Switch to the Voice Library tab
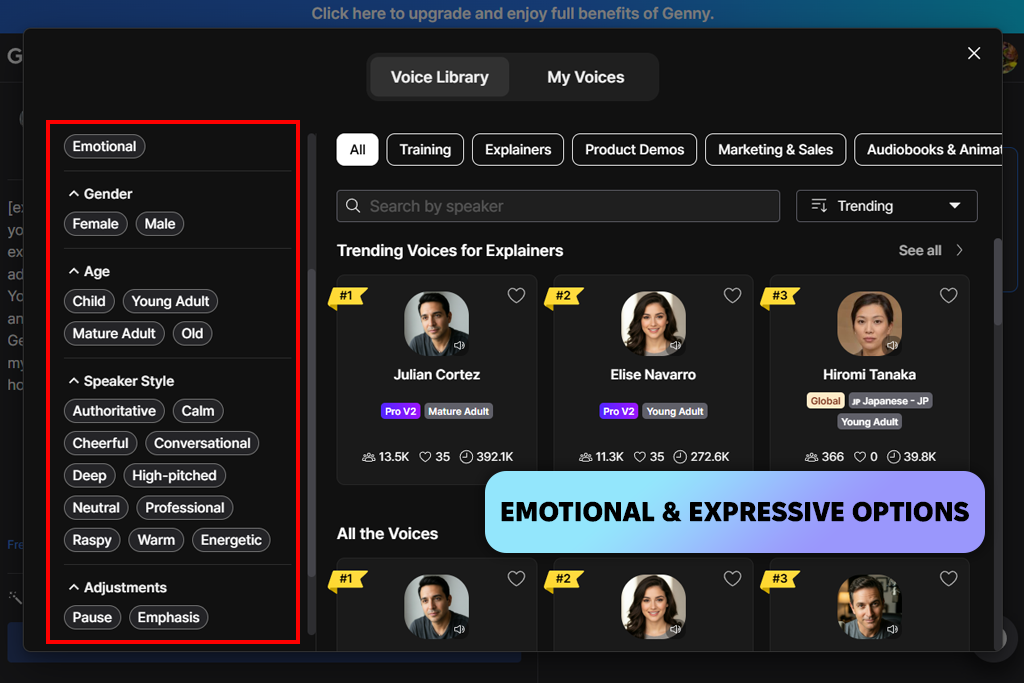Image resolution: width=1024 pixels, height=683 pixels. [440, 77]
